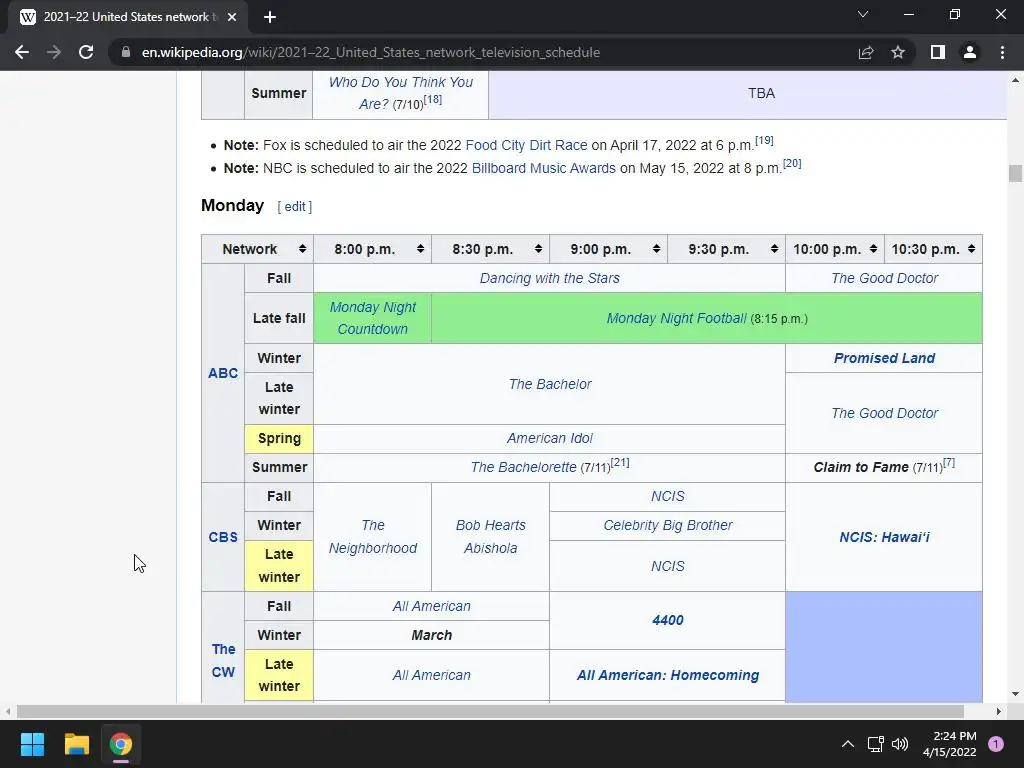Open citation reference [20]

792,163
